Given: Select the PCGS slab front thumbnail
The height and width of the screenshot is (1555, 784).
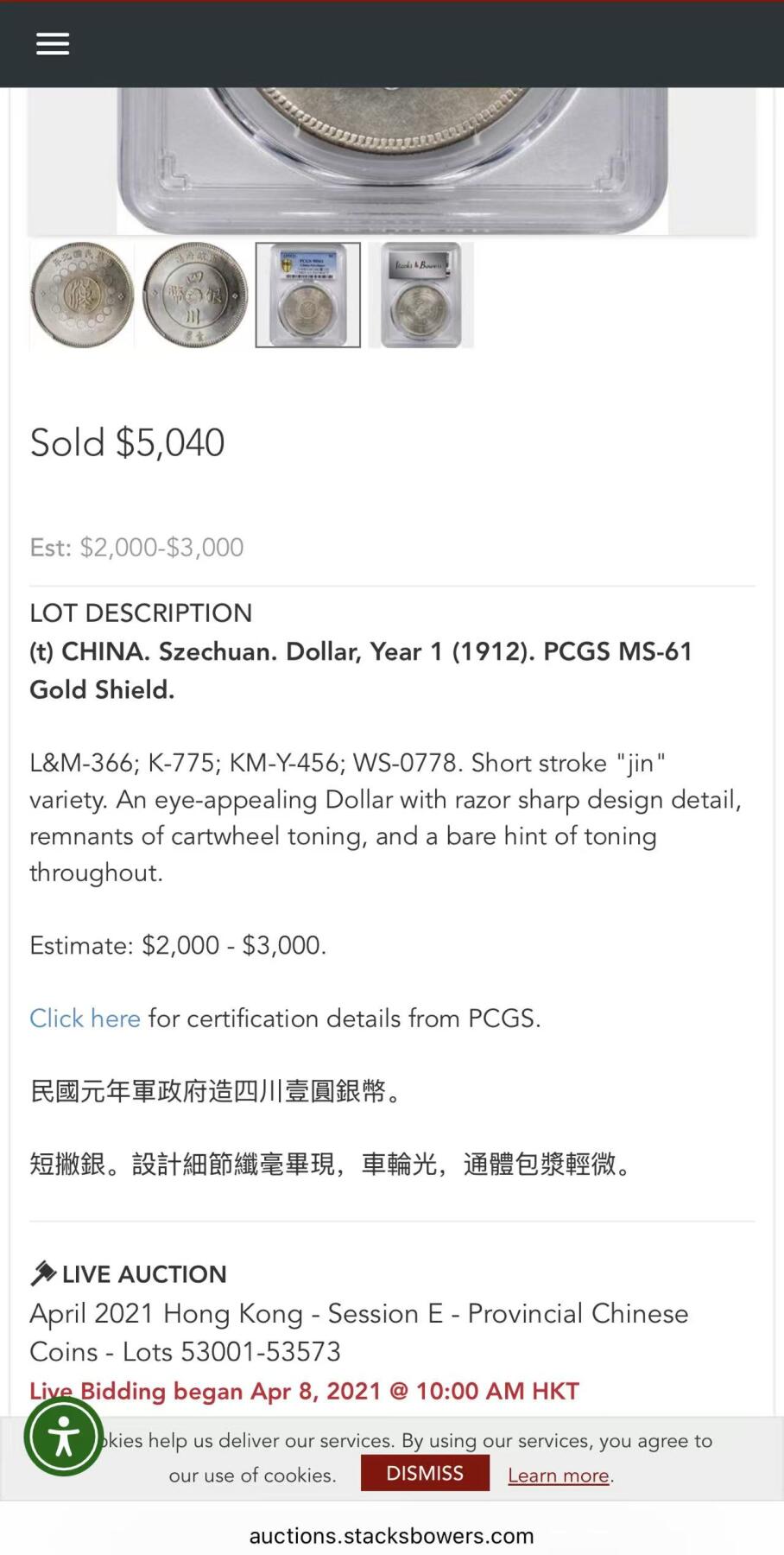Looking at the screenshot, I should [308, 295].
